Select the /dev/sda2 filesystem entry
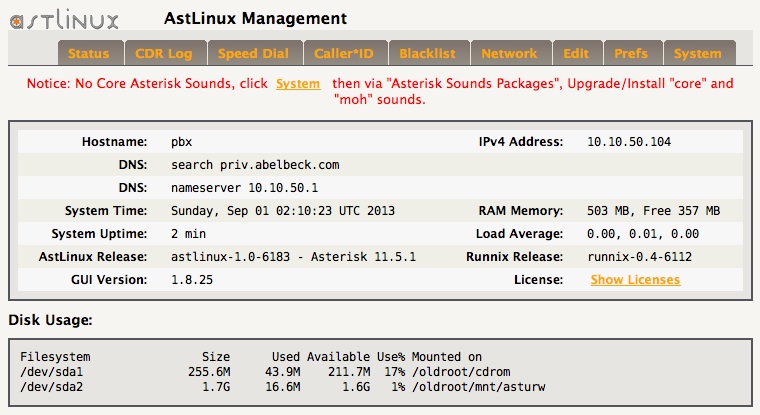The image size is (760, 415). click(x=51, y=387)
